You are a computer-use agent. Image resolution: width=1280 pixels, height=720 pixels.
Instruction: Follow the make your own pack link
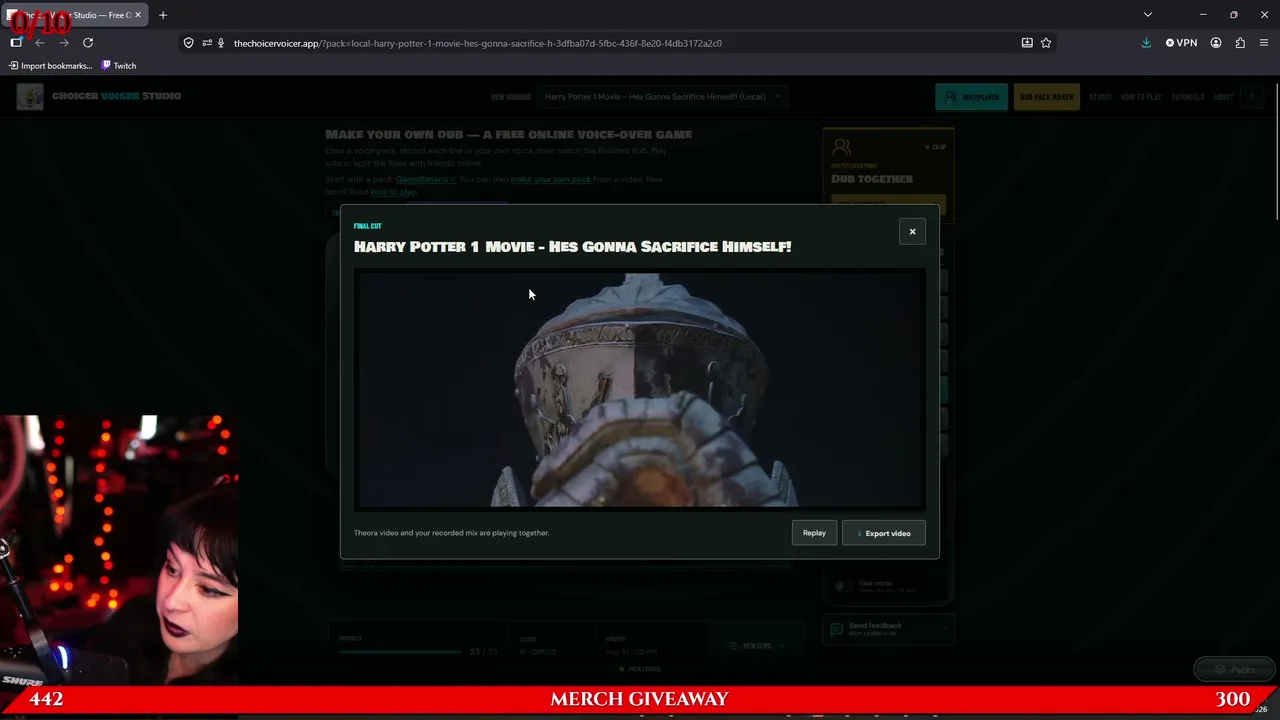(550, 180)
